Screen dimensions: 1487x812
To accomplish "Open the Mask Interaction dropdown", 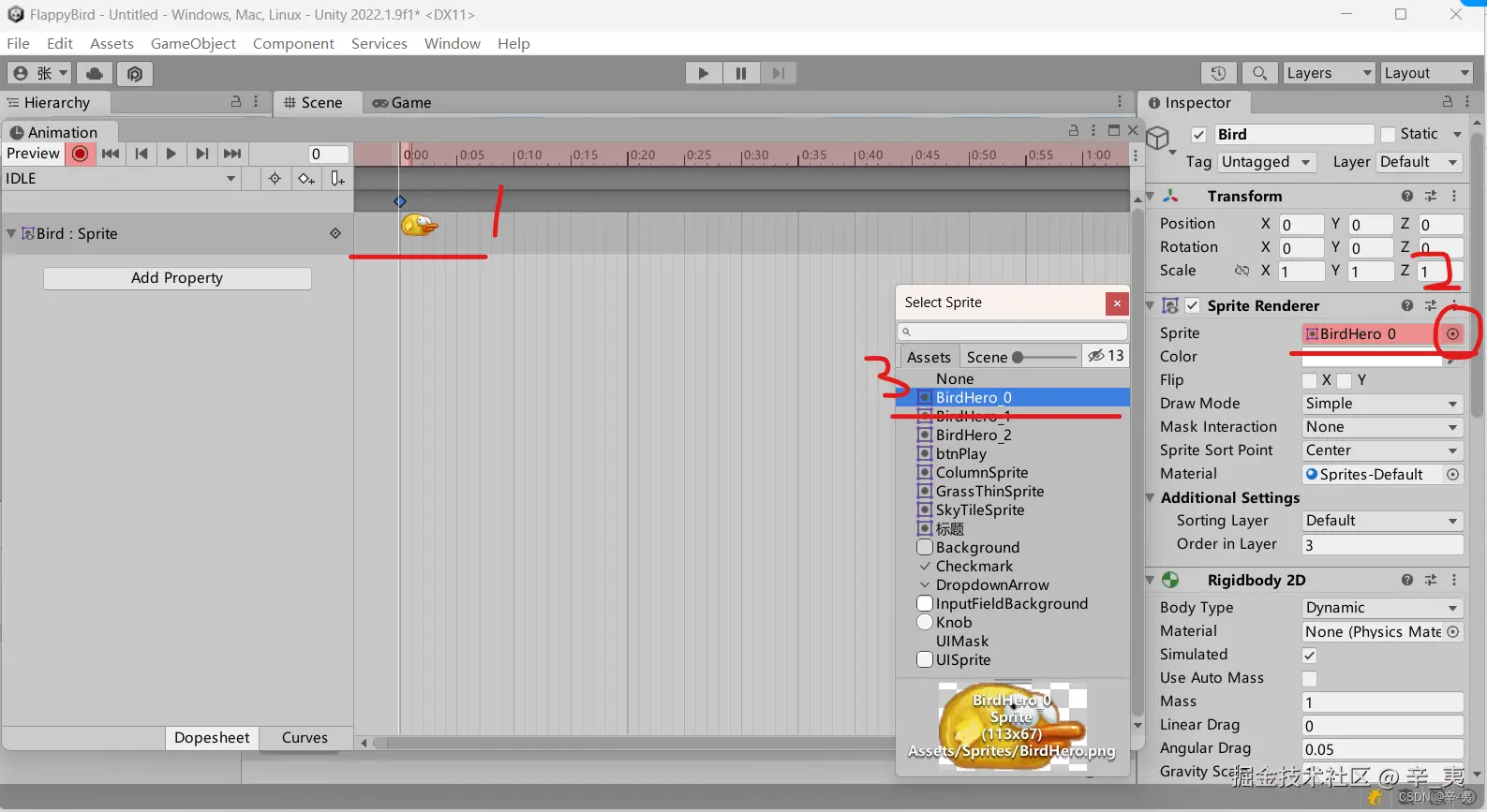I will tap(1382, 427).
